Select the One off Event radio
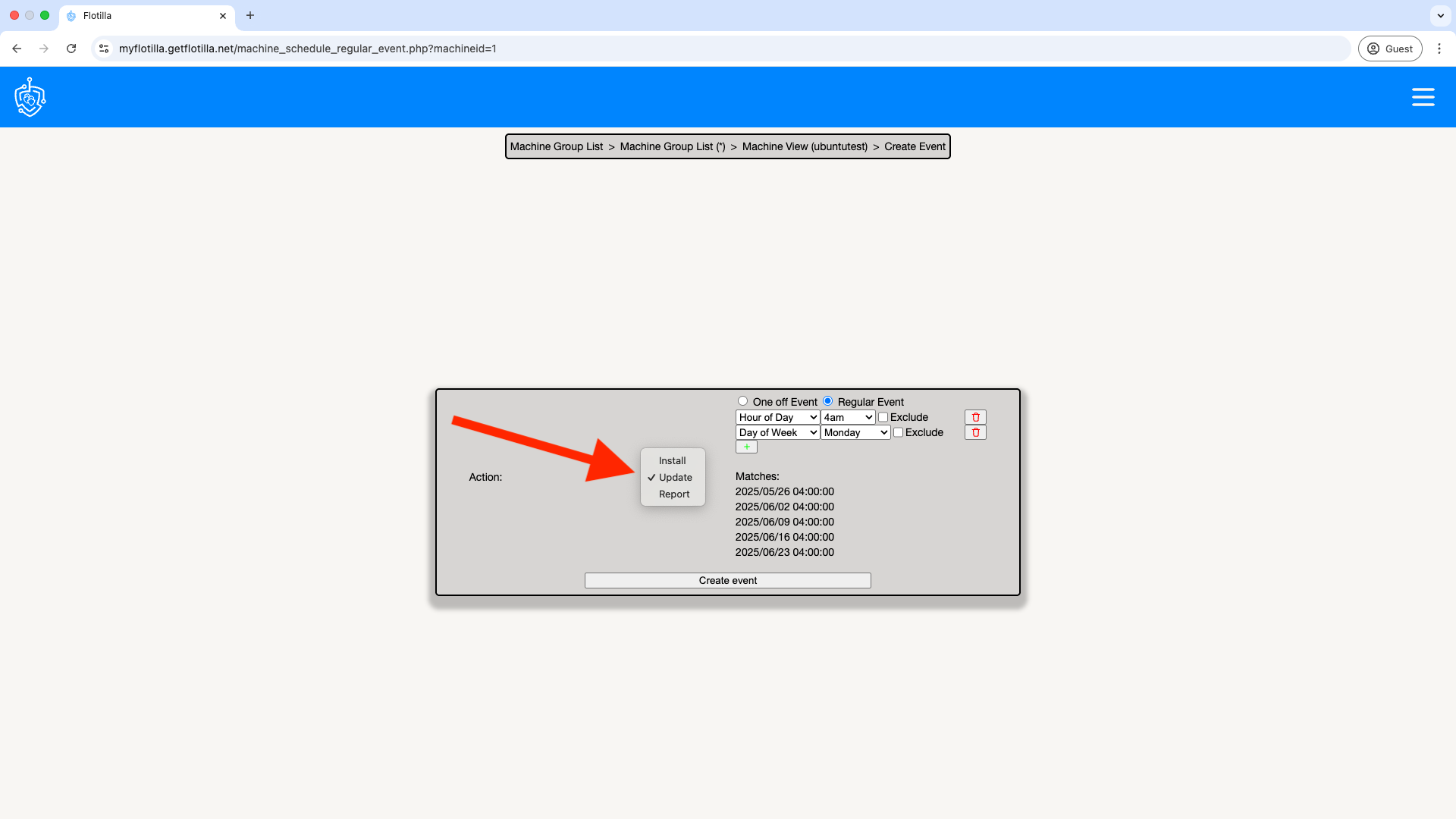1456x819 pixels. (x=742, y=401)
